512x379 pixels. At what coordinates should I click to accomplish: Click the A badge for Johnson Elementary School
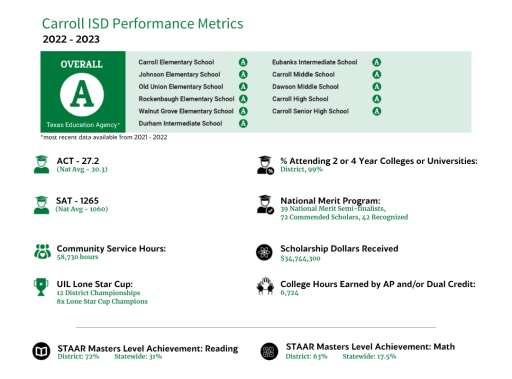click(x=243, y=74)
